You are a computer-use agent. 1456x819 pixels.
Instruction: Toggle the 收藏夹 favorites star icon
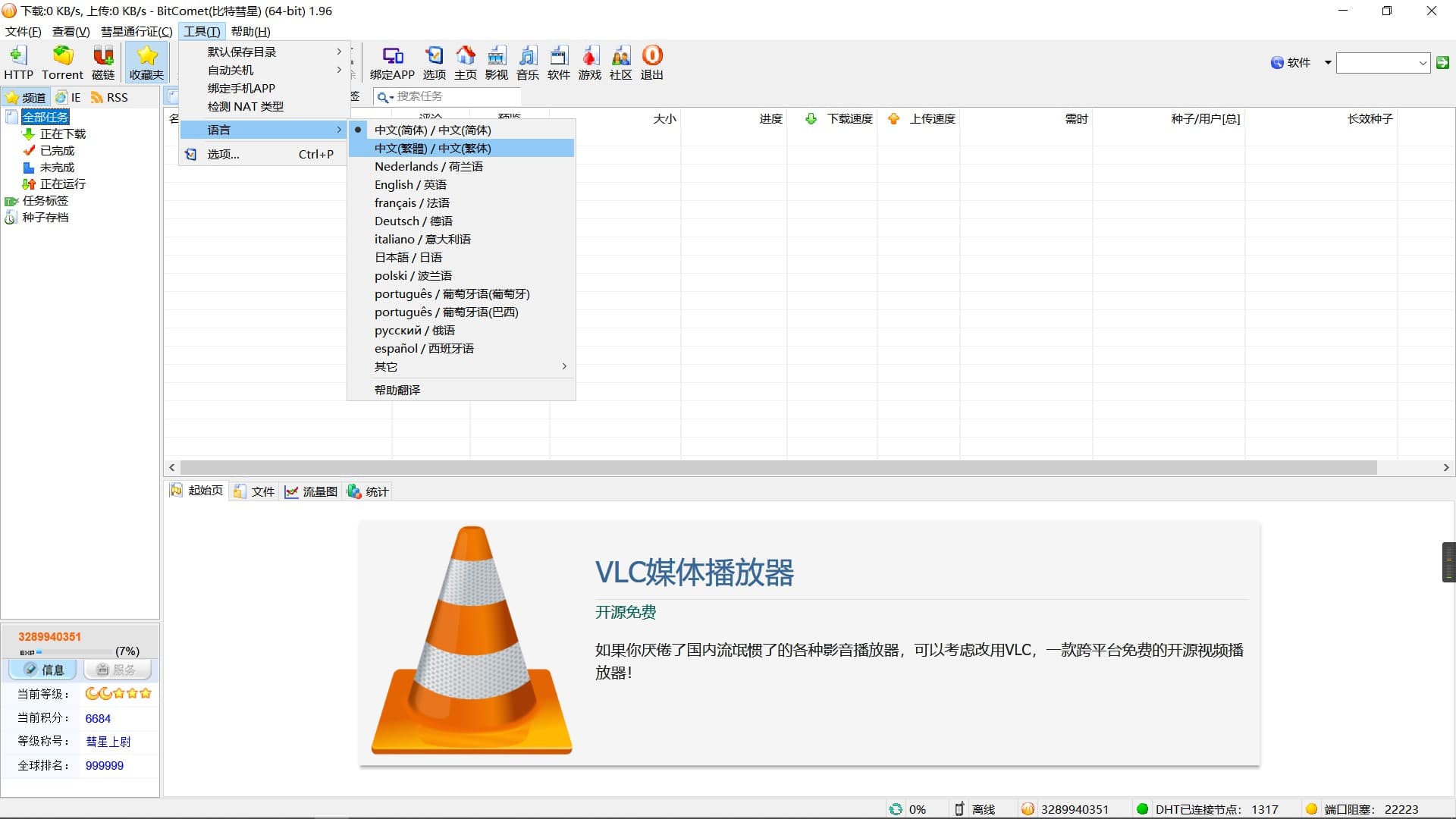click(x=146, y=62)
